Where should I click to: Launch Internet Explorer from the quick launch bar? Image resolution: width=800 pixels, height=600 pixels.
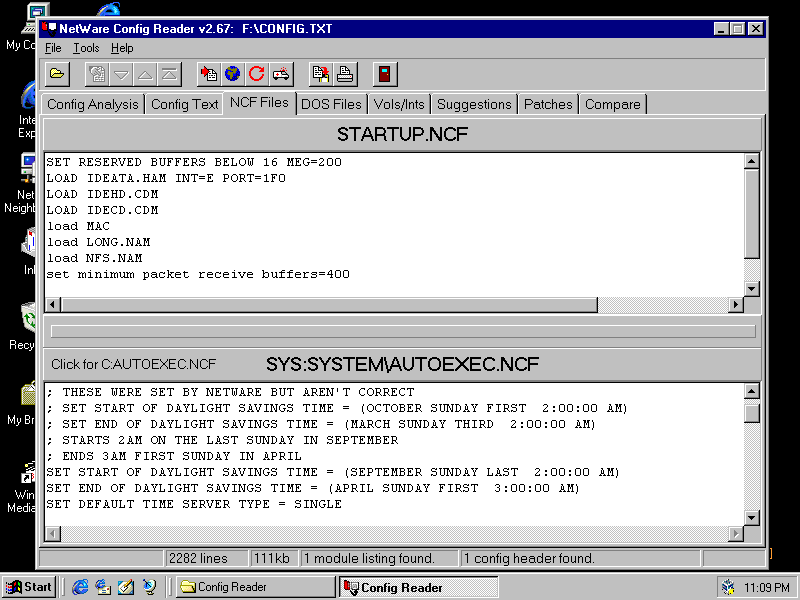pyautogui.click(x=80, y=587)
